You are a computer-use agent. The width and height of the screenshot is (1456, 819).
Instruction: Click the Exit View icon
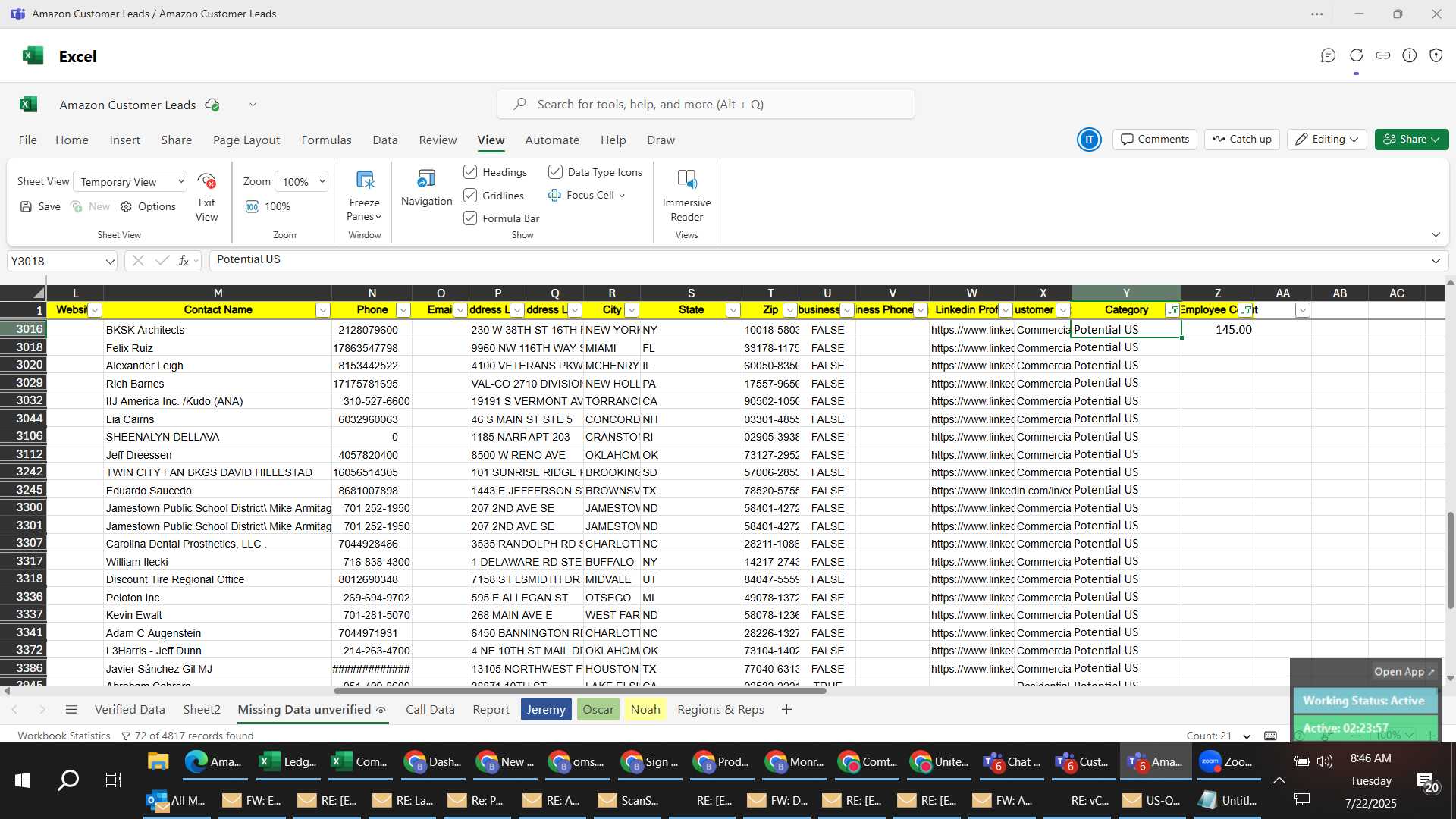206,181
